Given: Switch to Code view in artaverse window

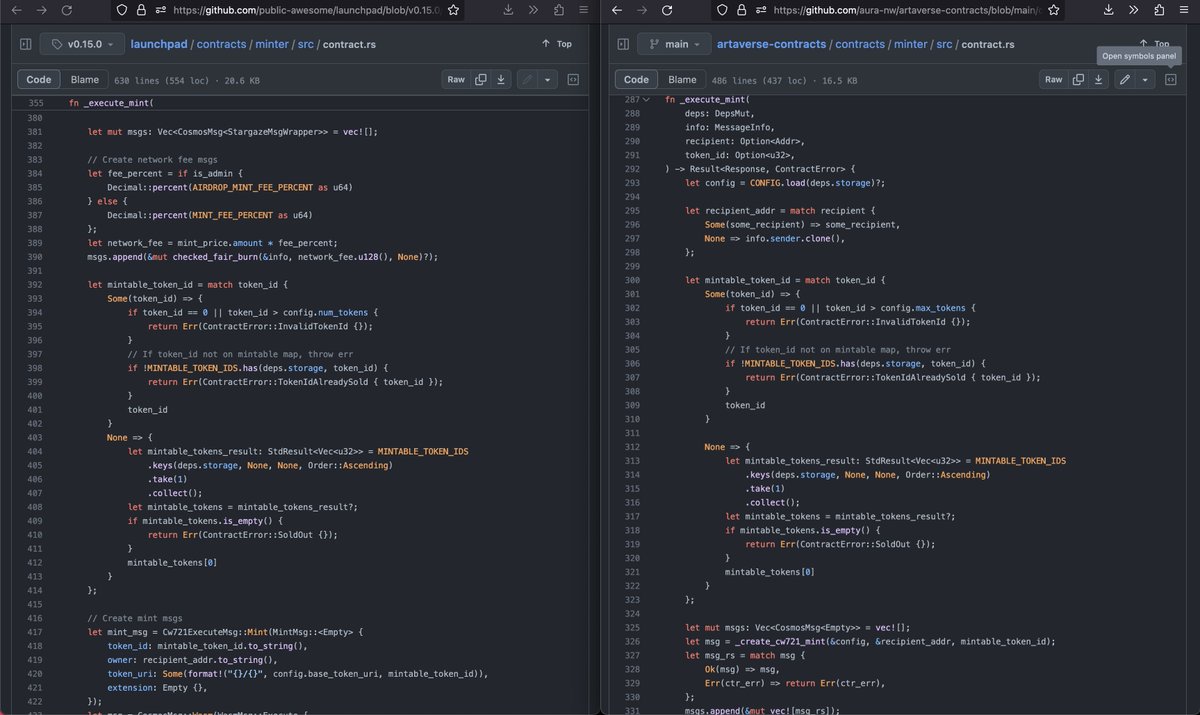Looking at the screenshot, I should [637, 79].
